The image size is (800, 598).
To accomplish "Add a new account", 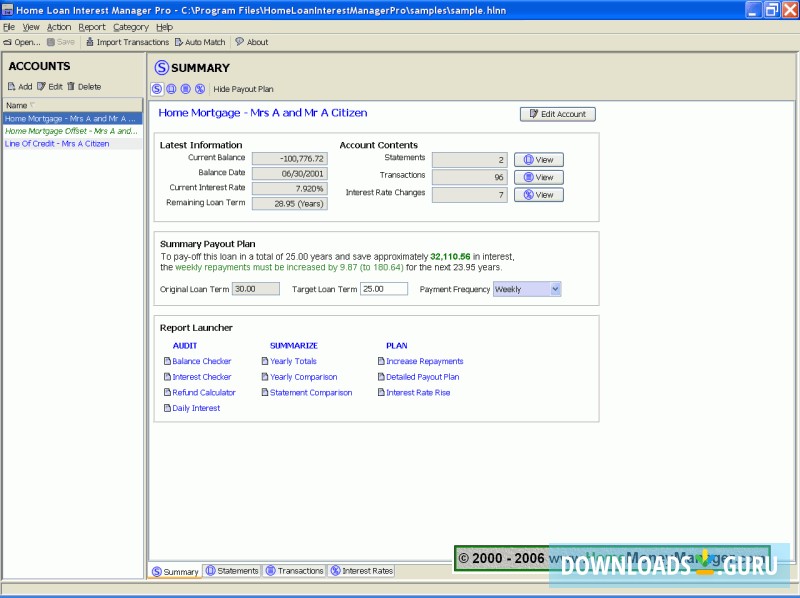I will point(20,87).
